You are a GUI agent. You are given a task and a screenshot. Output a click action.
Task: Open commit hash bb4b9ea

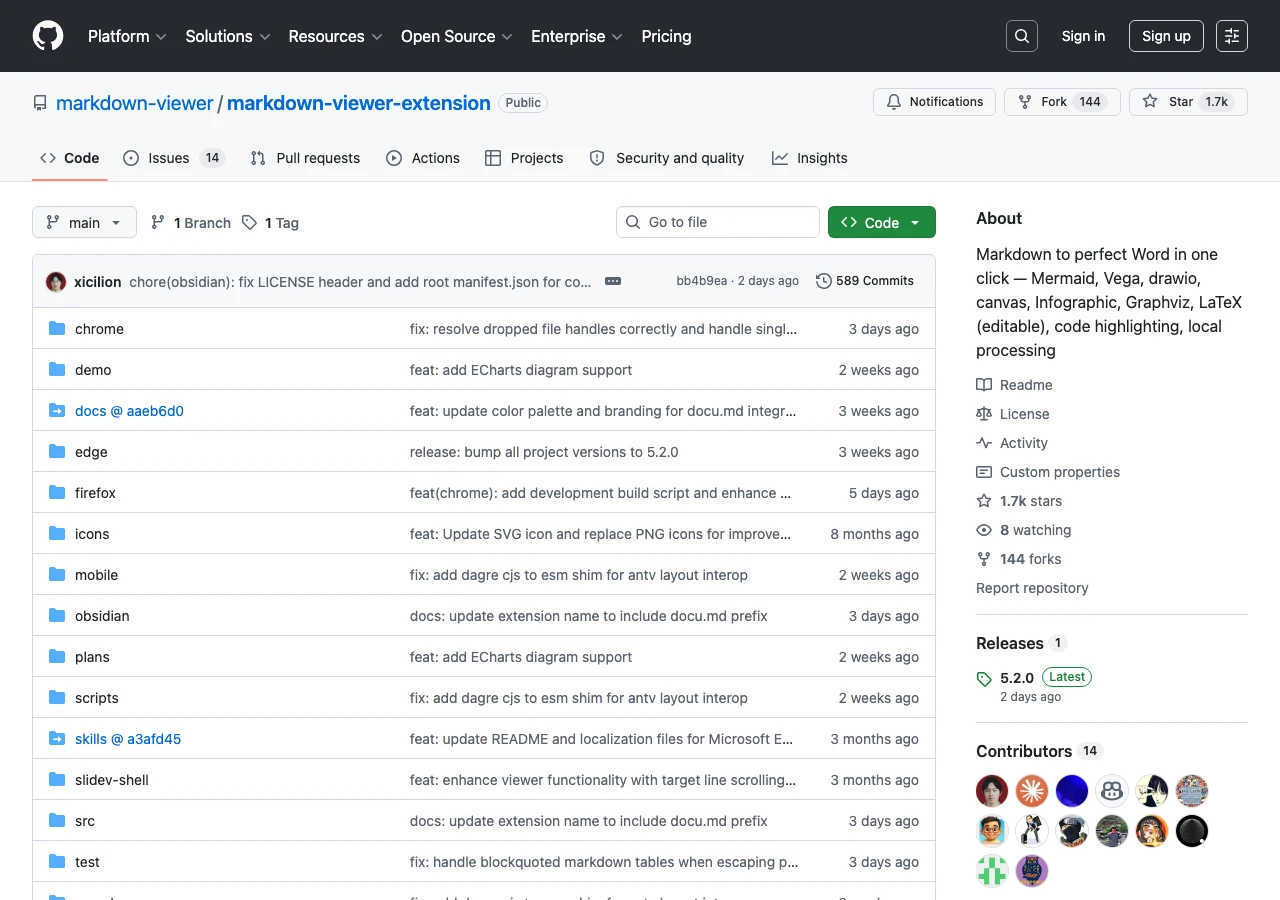click(702, 281)
